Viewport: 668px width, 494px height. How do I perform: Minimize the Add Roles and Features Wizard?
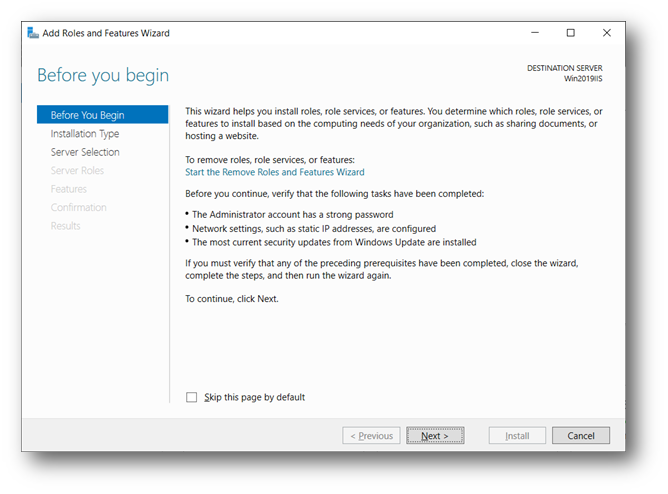coord(534,33)
